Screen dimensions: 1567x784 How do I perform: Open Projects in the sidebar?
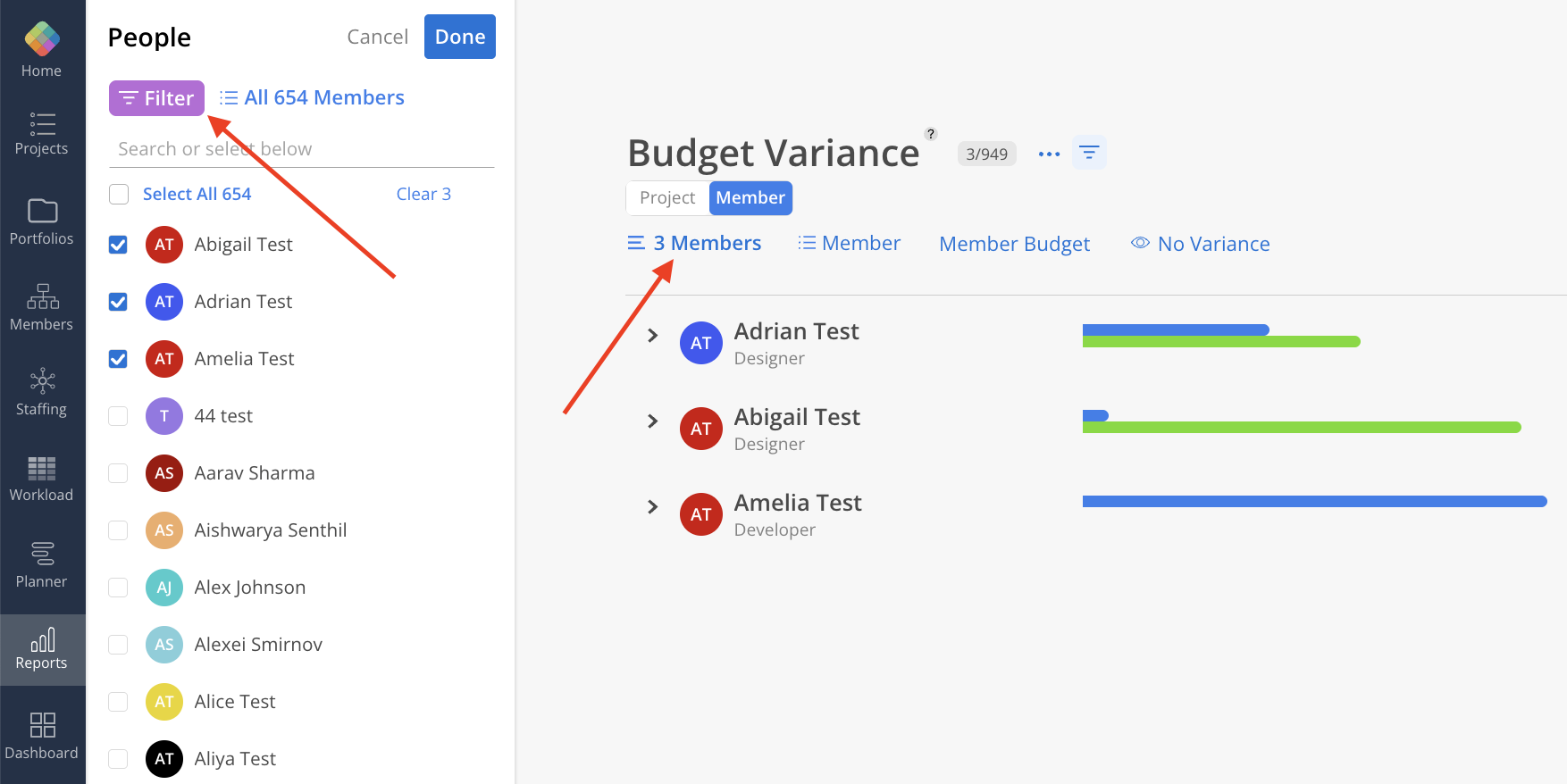pyautogui.click(x=42, y=134)
